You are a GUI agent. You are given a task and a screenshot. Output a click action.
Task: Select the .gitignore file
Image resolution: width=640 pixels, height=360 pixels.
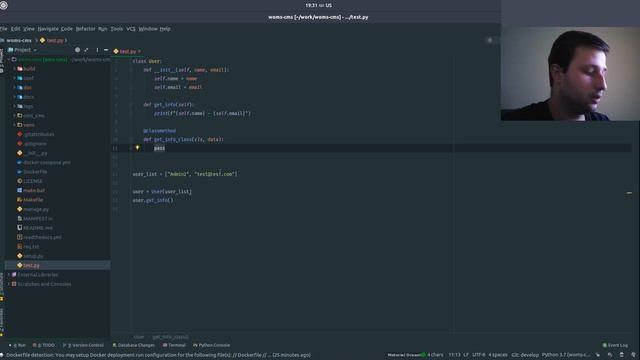pos(35,144)
